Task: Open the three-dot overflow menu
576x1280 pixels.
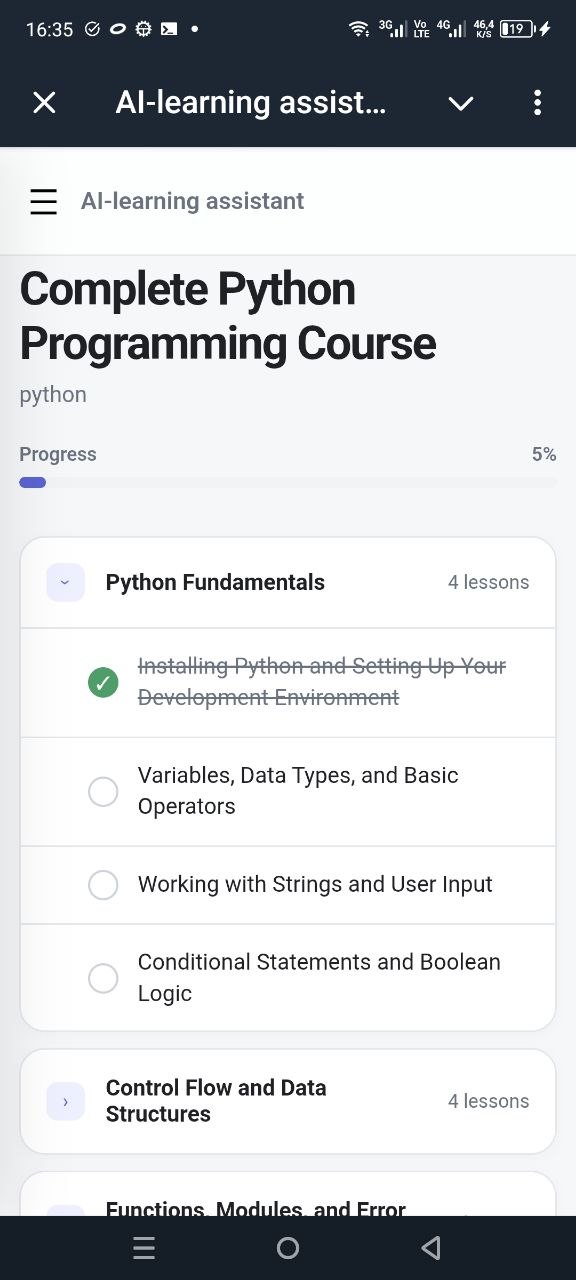Action: point(537,102)
